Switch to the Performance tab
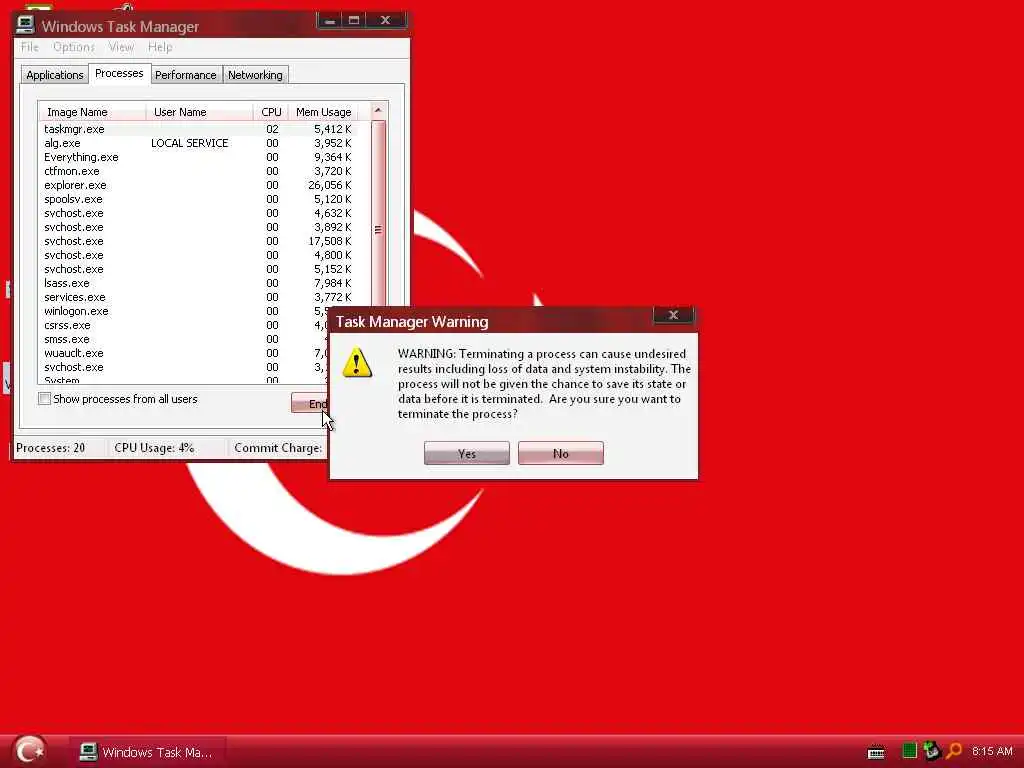Viewport: 1024px width, 768px height. click(x=185, y=75)
